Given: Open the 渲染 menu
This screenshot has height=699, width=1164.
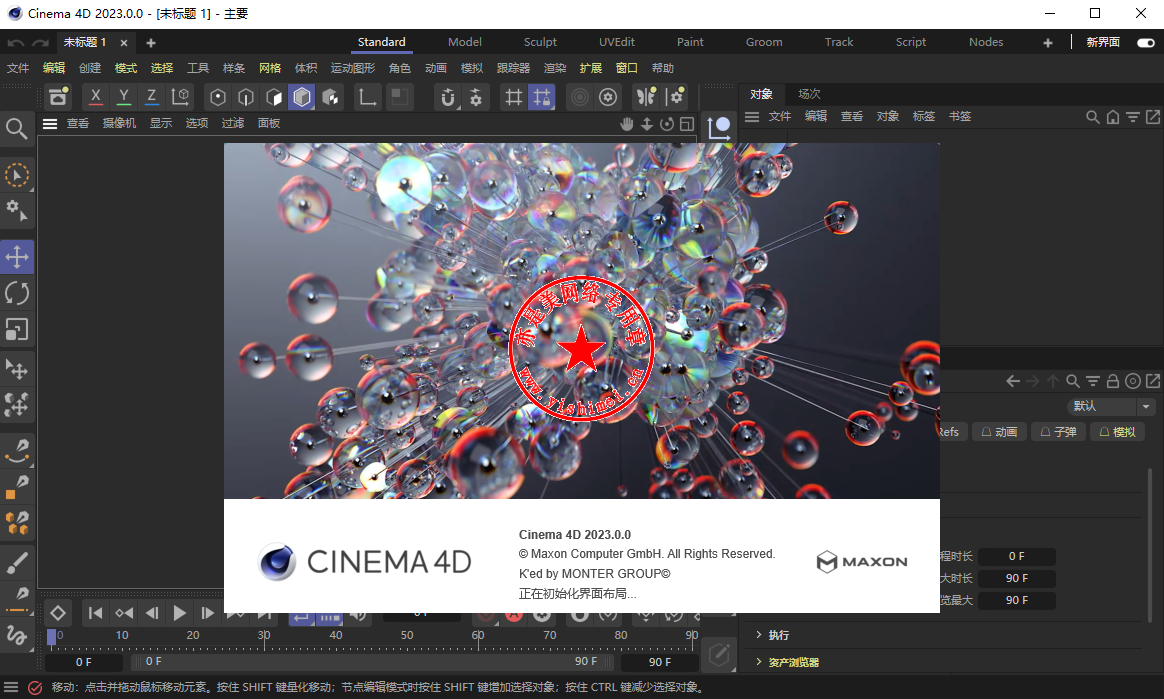Looking at the screenshot, I should coord(555,68).
